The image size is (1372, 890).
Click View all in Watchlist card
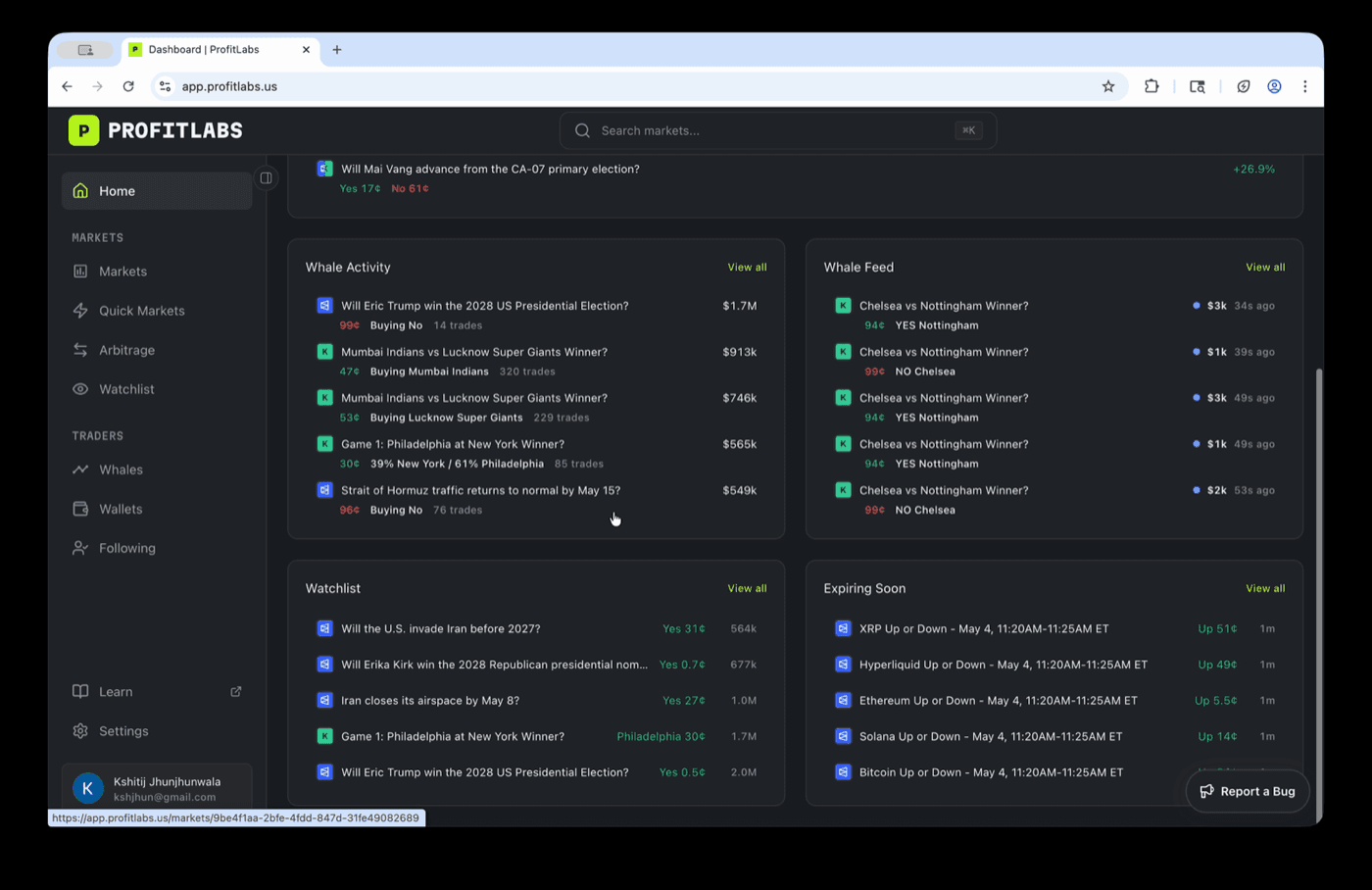(x=747, y=588)
